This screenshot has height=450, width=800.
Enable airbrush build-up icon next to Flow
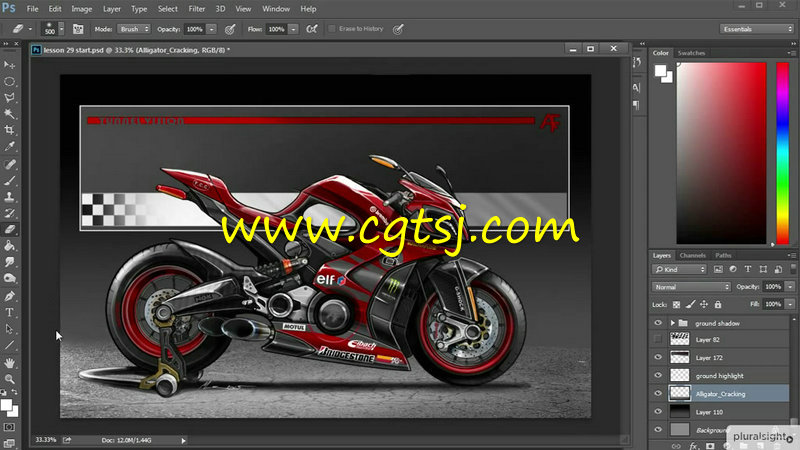coord(311,29)
